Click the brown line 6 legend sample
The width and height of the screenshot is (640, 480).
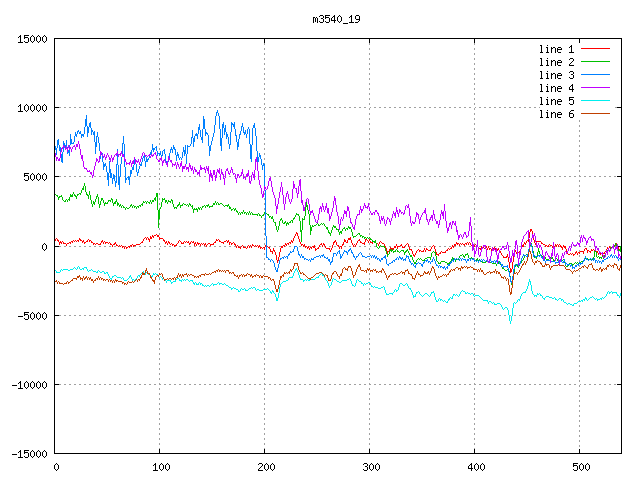(596, 114)
